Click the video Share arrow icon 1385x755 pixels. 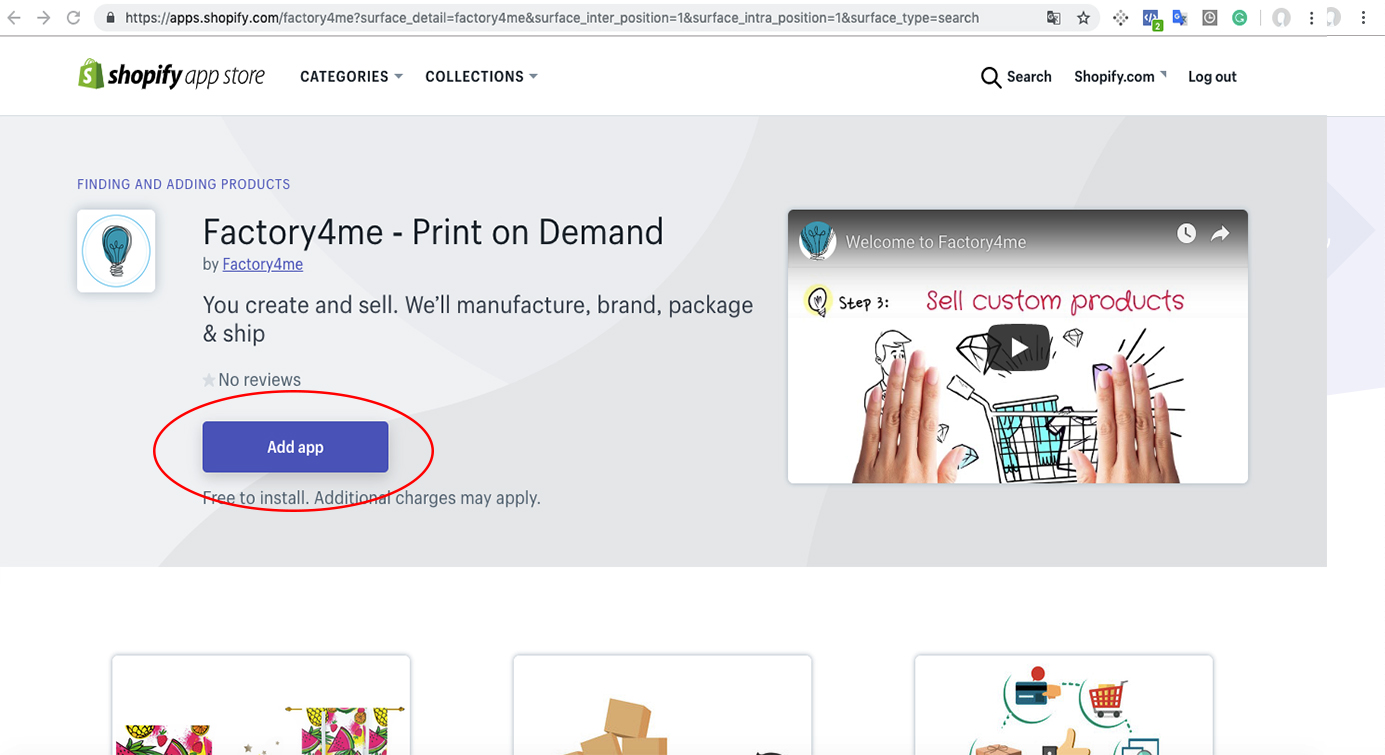pyautogui.click(x=1220, y=233)
